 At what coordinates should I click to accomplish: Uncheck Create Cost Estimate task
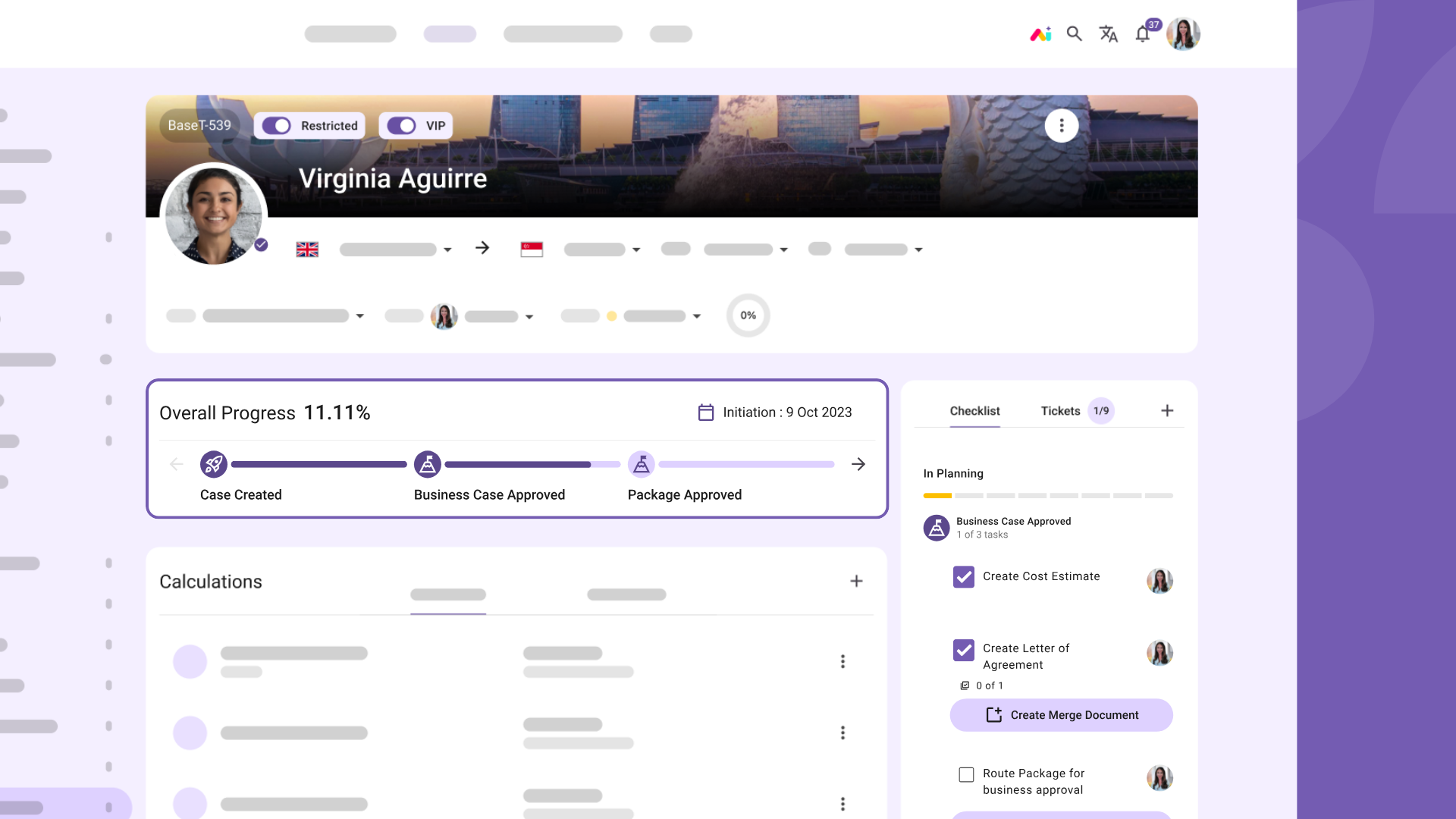coord(964,577)
